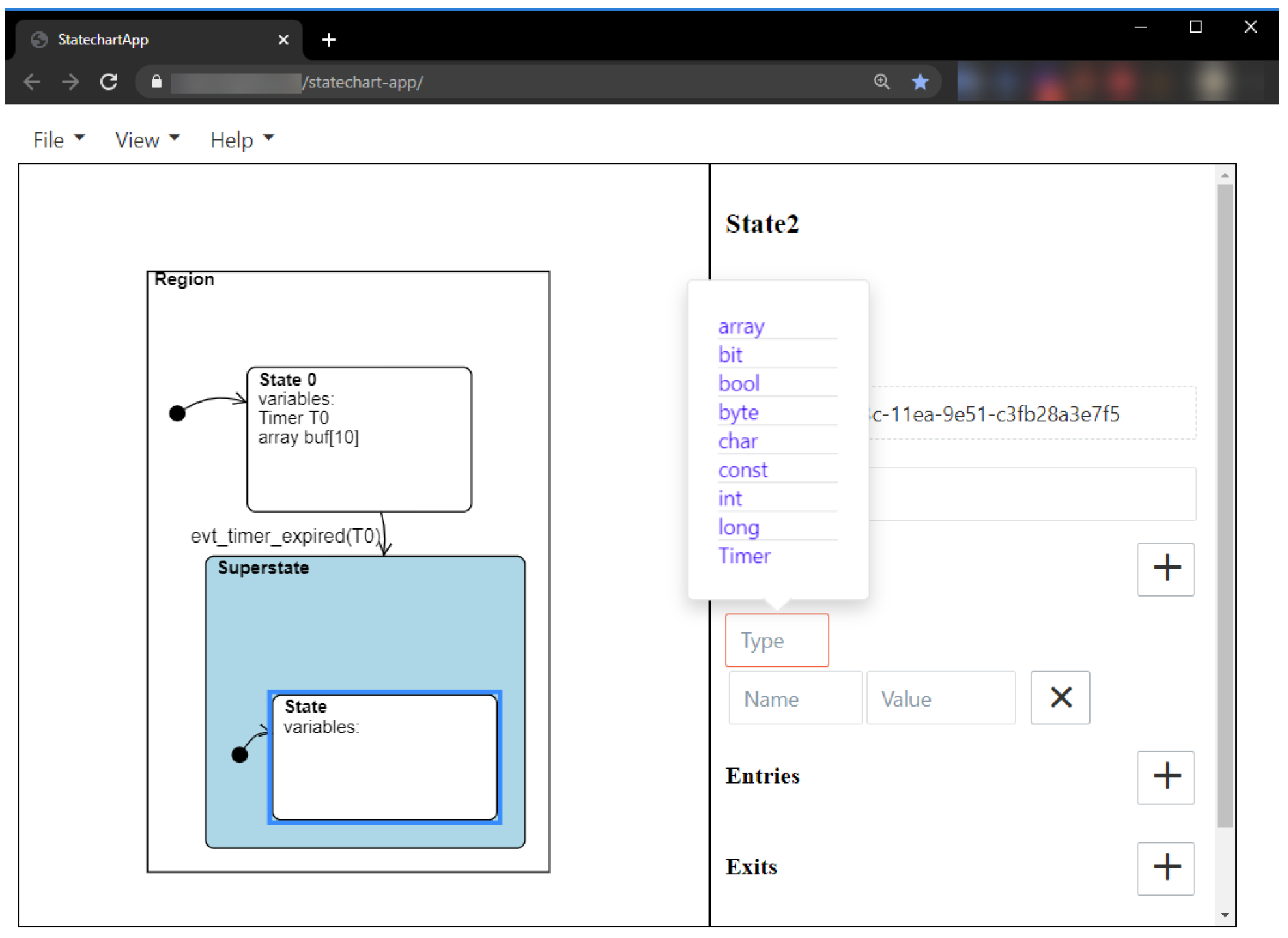Select the inner State node
The width and height of the screenshot is (1288, 938).
(x=384, y=758)
